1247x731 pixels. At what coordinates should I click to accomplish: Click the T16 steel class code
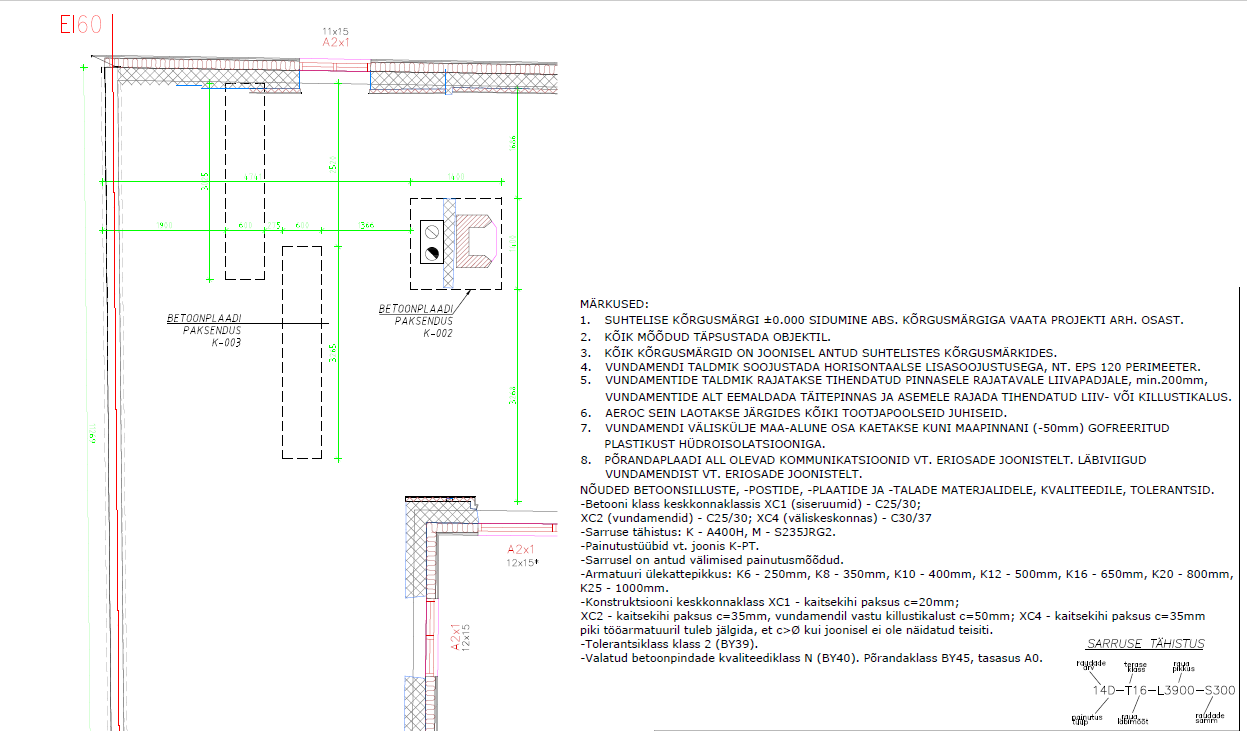tap(1136, 690)
